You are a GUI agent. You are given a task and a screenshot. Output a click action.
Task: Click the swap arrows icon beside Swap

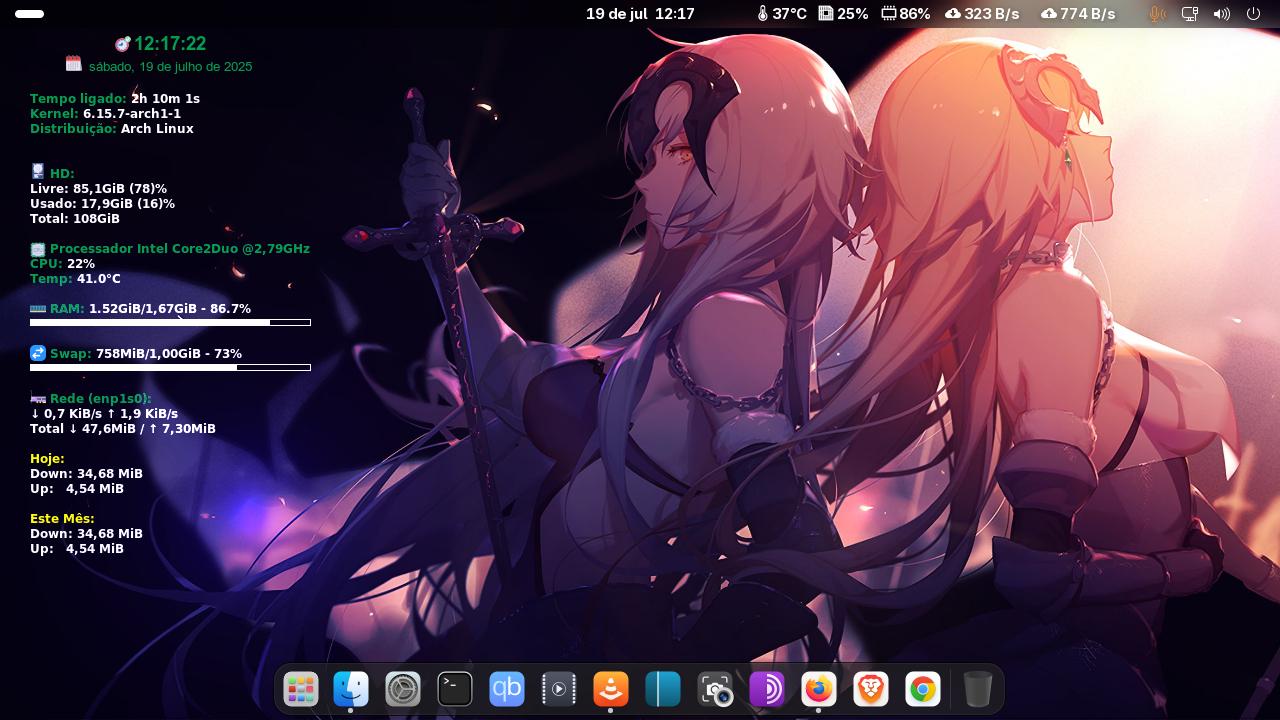[x=38, y=353]
